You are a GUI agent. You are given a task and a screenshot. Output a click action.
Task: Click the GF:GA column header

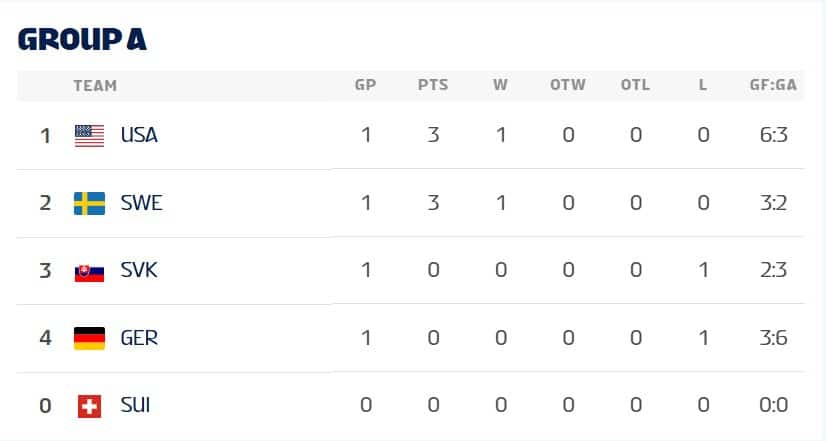(x=773, y=85)
